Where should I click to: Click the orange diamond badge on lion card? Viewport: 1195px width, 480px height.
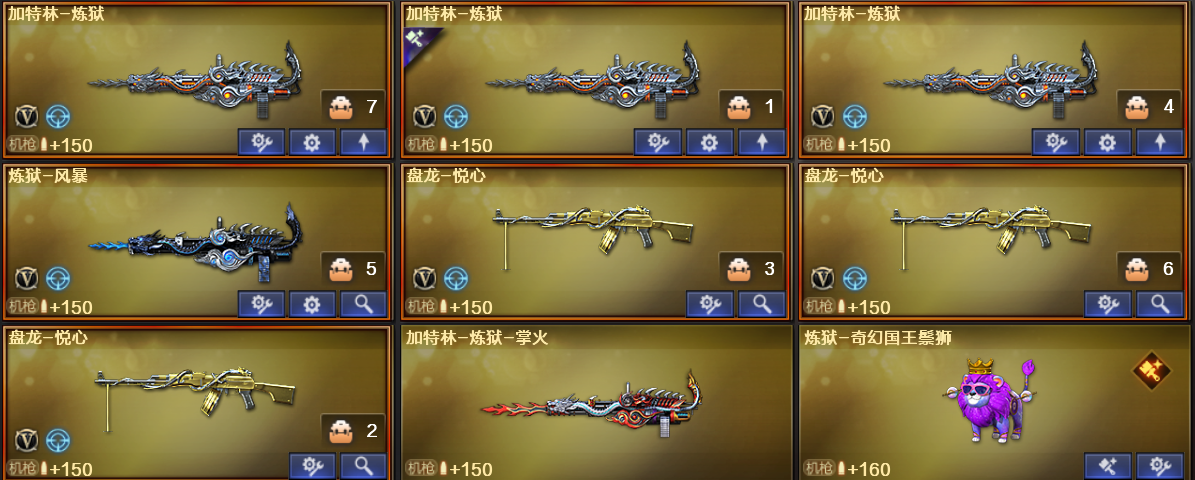click(x=1151, y=370)
